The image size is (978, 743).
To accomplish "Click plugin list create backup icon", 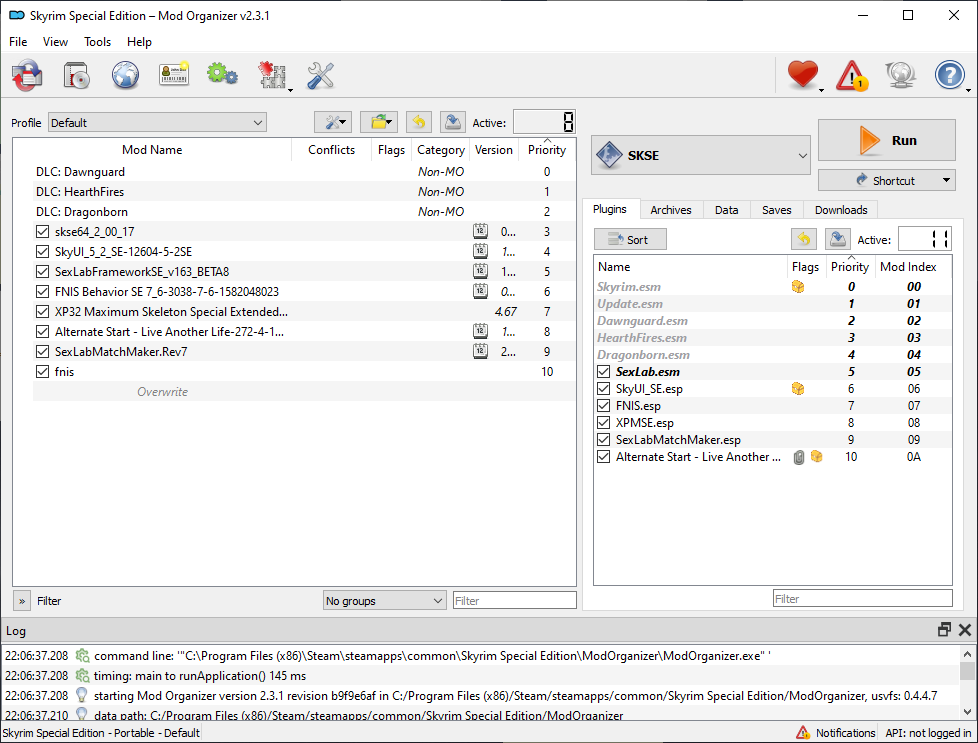I will click(x=838, y=239).
